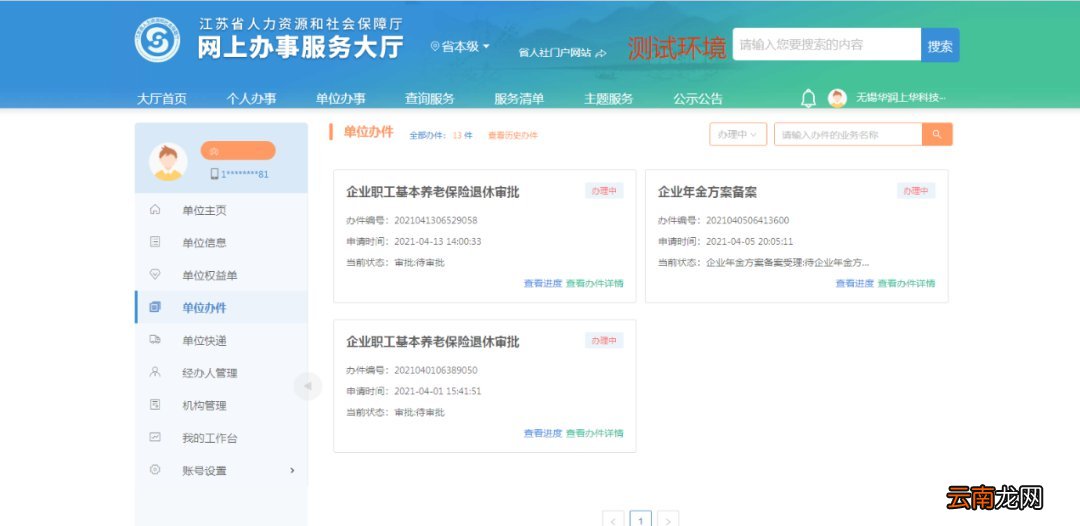Click the home icon beside 单位主页

coord(155,210)
